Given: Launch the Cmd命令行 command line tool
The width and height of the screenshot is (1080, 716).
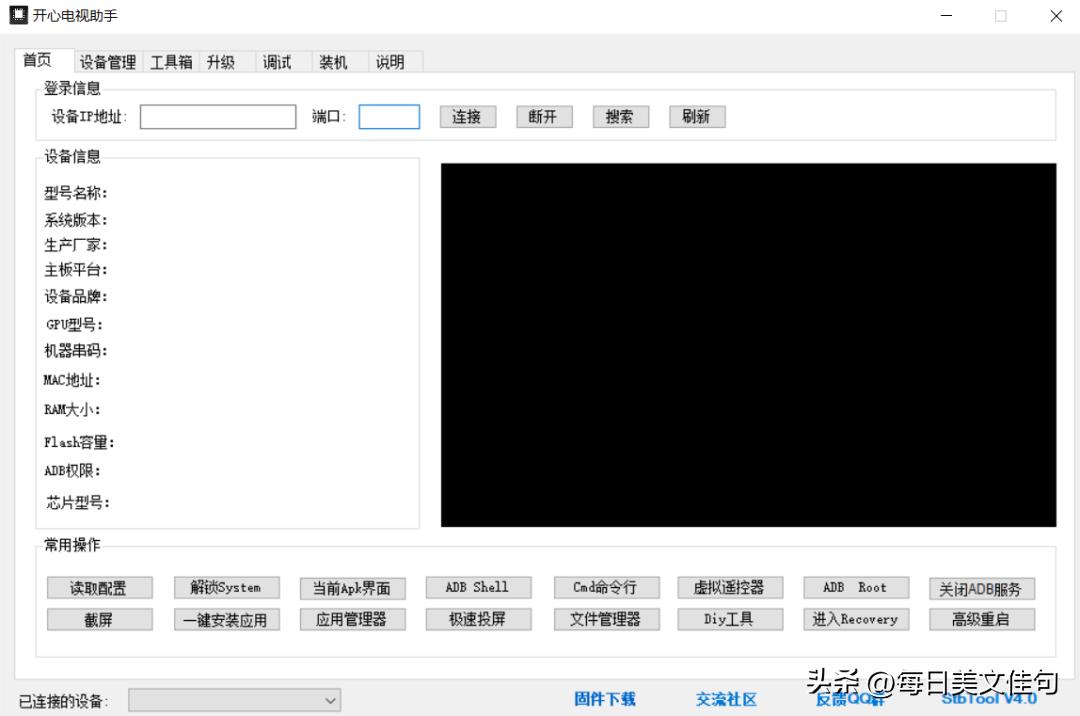Looking at the screenshot, I should click(604, 587).
